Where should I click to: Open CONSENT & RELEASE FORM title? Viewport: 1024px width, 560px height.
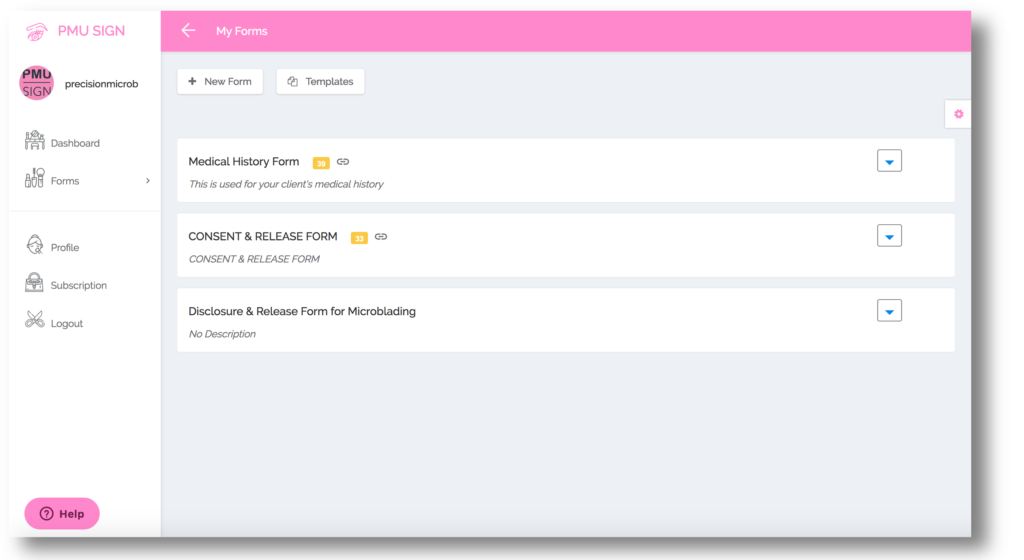point(263,236)
